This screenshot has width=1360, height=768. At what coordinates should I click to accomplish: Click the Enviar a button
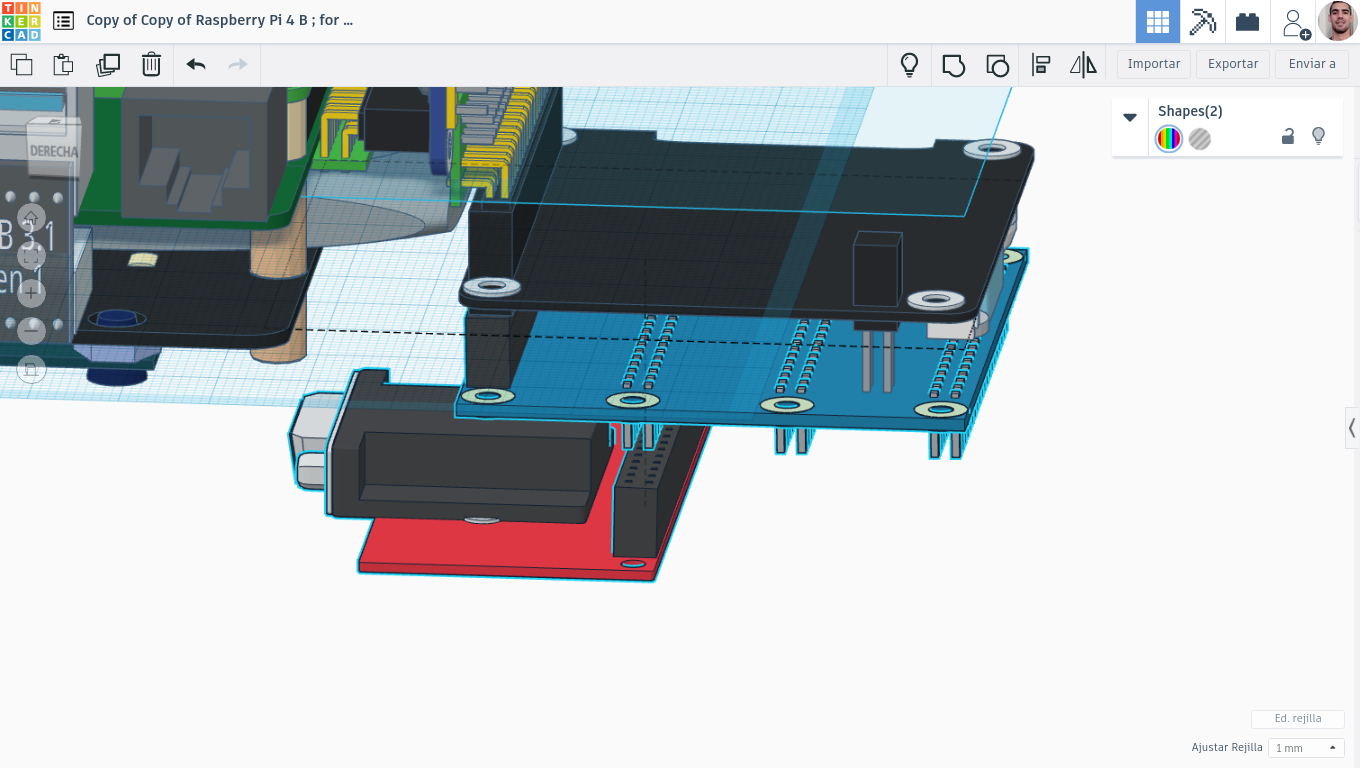(1312, 64)
